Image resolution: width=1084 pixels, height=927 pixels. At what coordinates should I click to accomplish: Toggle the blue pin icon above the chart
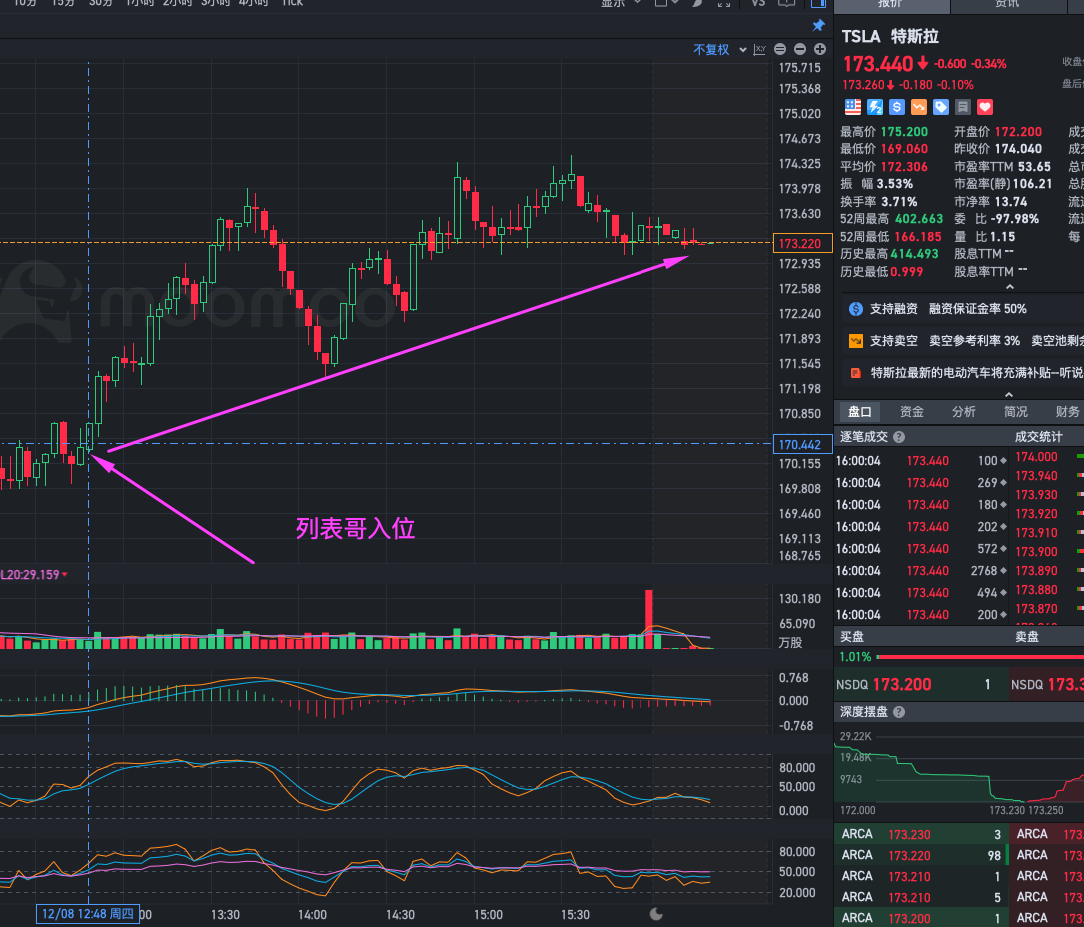click(819, 26)
